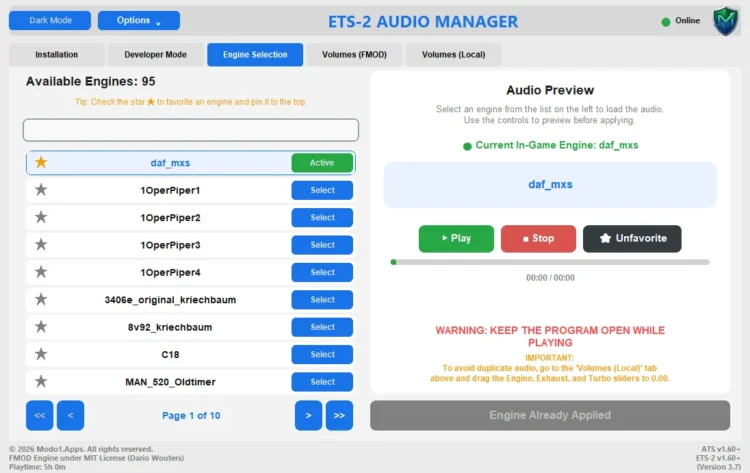This screenshot has width=750, height=473.
Task: Click the Engine Already Applied button
Action: pyautogui.click(x=550, y=415)
